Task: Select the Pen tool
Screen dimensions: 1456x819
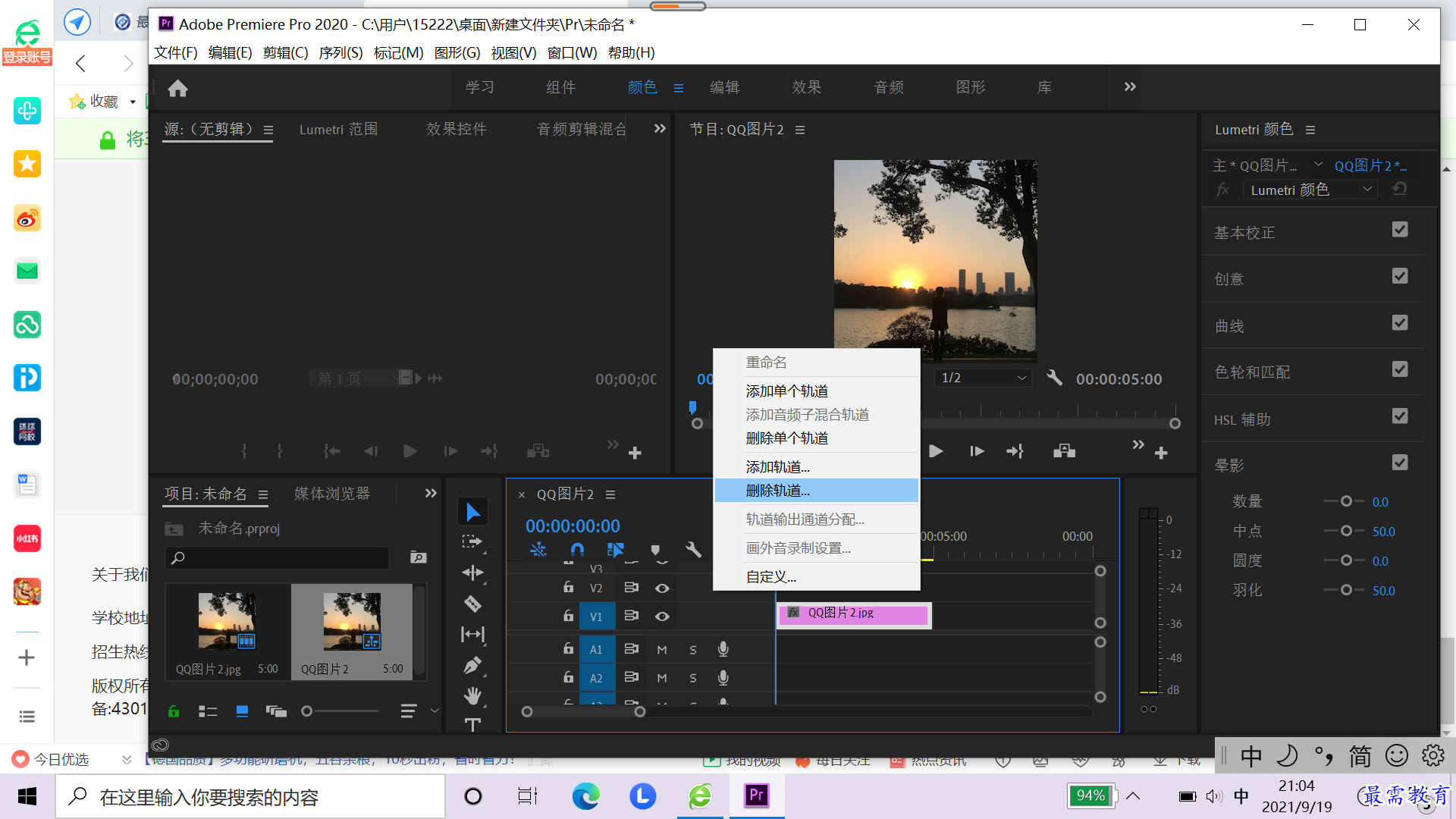Action: pyautogui.click(x=472, y=665)
